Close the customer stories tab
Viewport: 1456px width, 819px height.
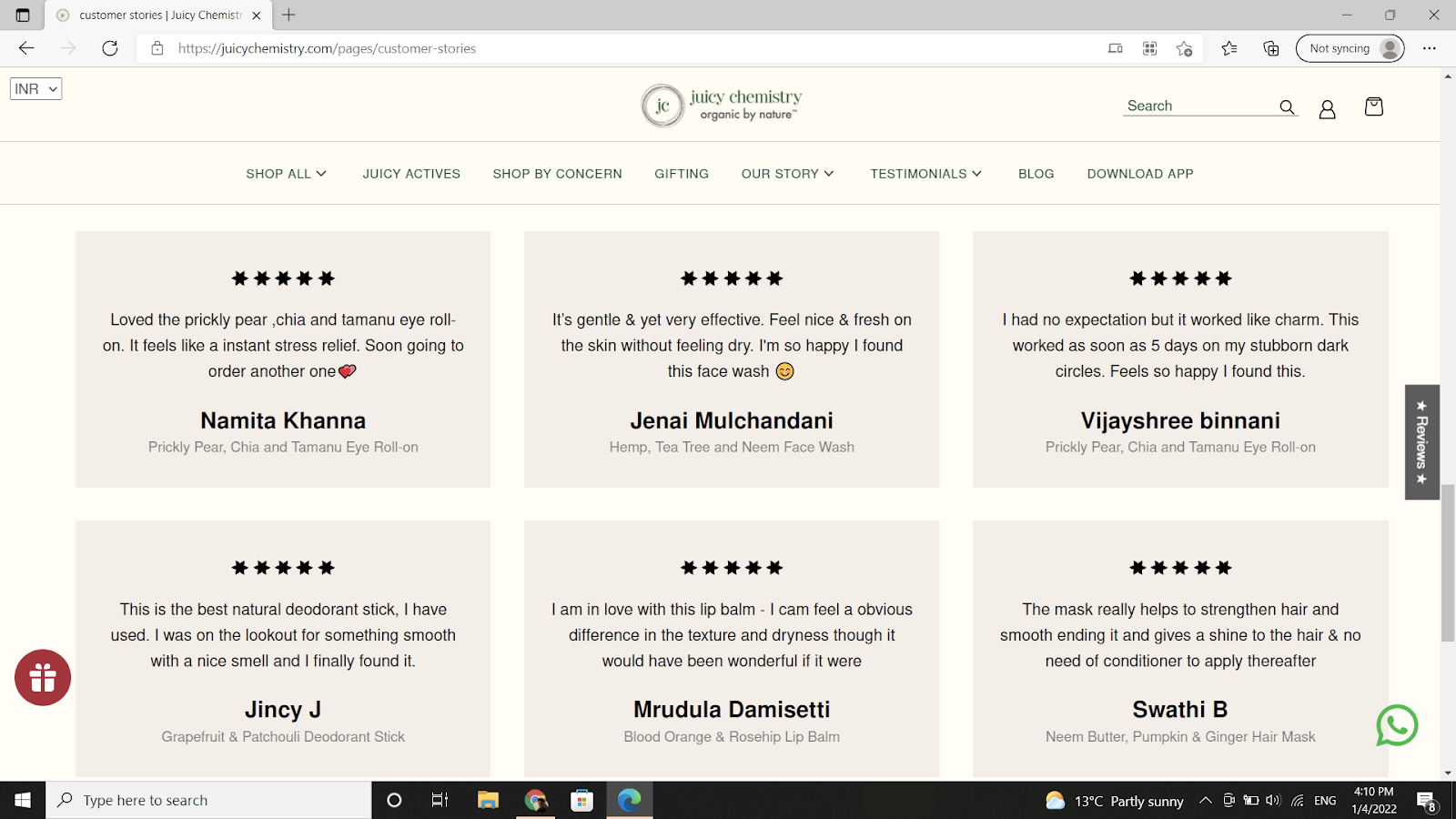tap(257, 15)
